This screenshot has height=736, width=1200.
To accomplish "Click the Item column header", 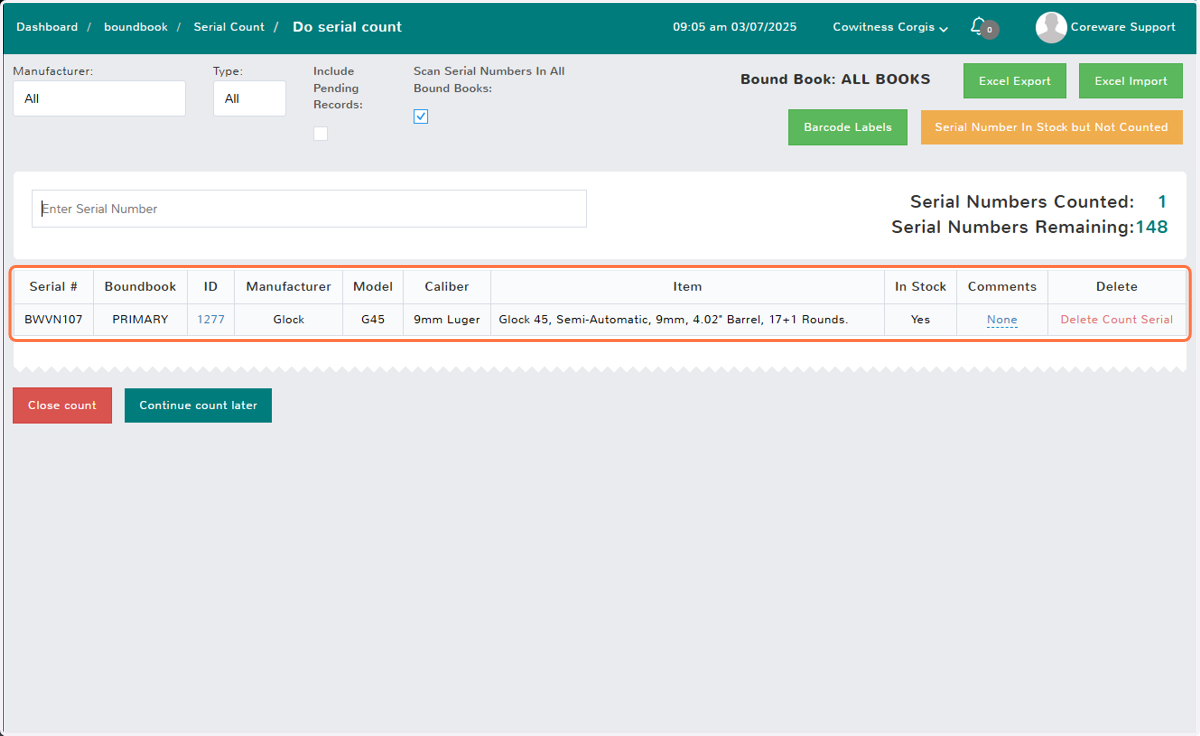I will coord(687,286).
